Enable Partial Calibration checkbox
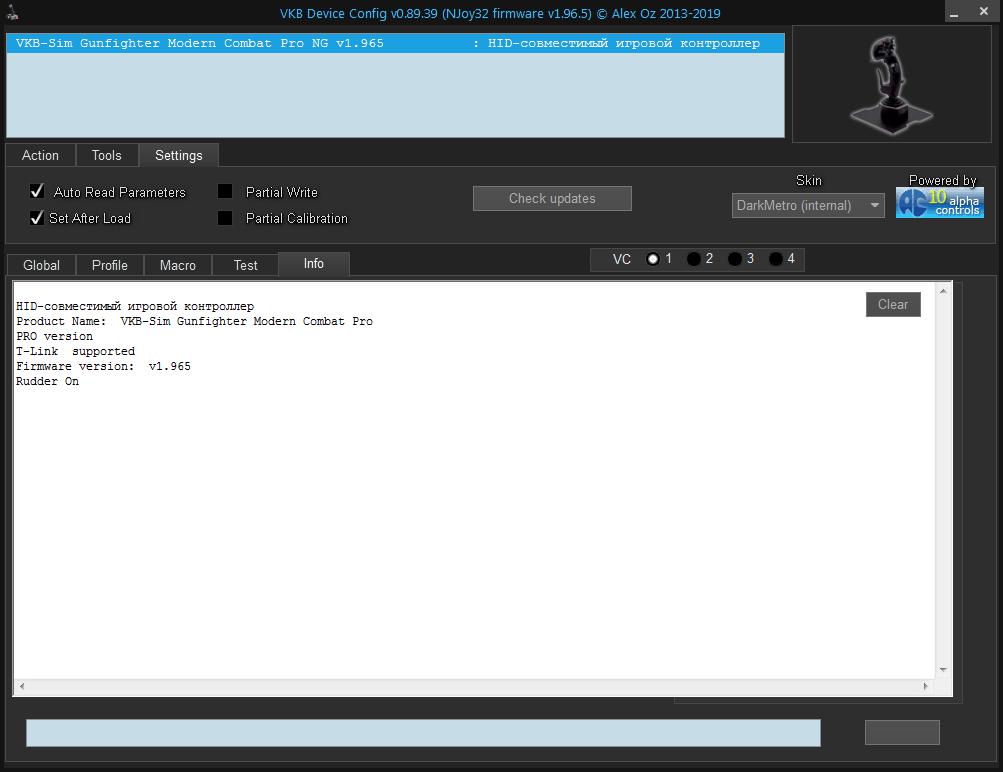 (225, 217)
